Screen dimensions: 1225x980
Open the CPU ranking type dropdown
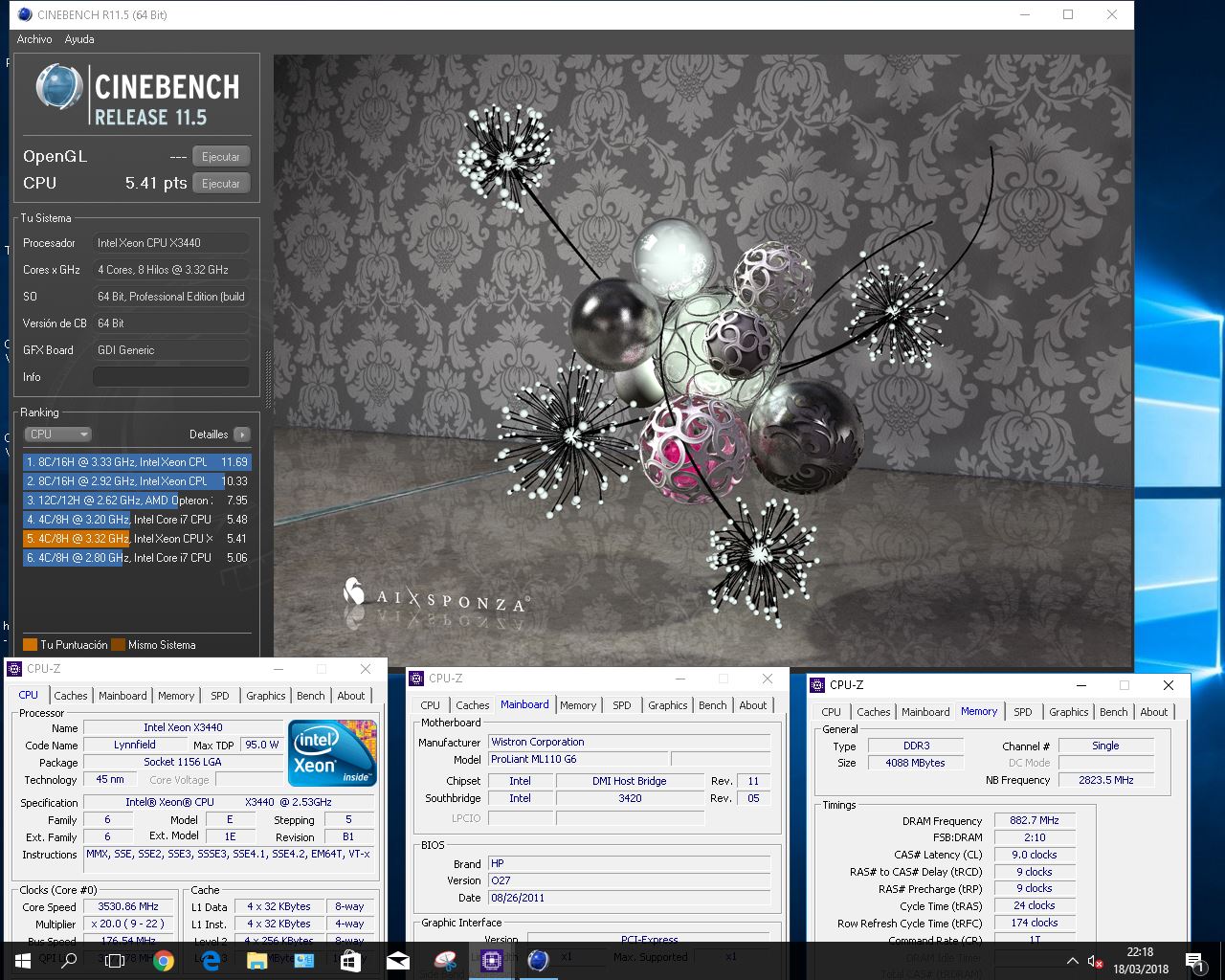click(57, 434)
